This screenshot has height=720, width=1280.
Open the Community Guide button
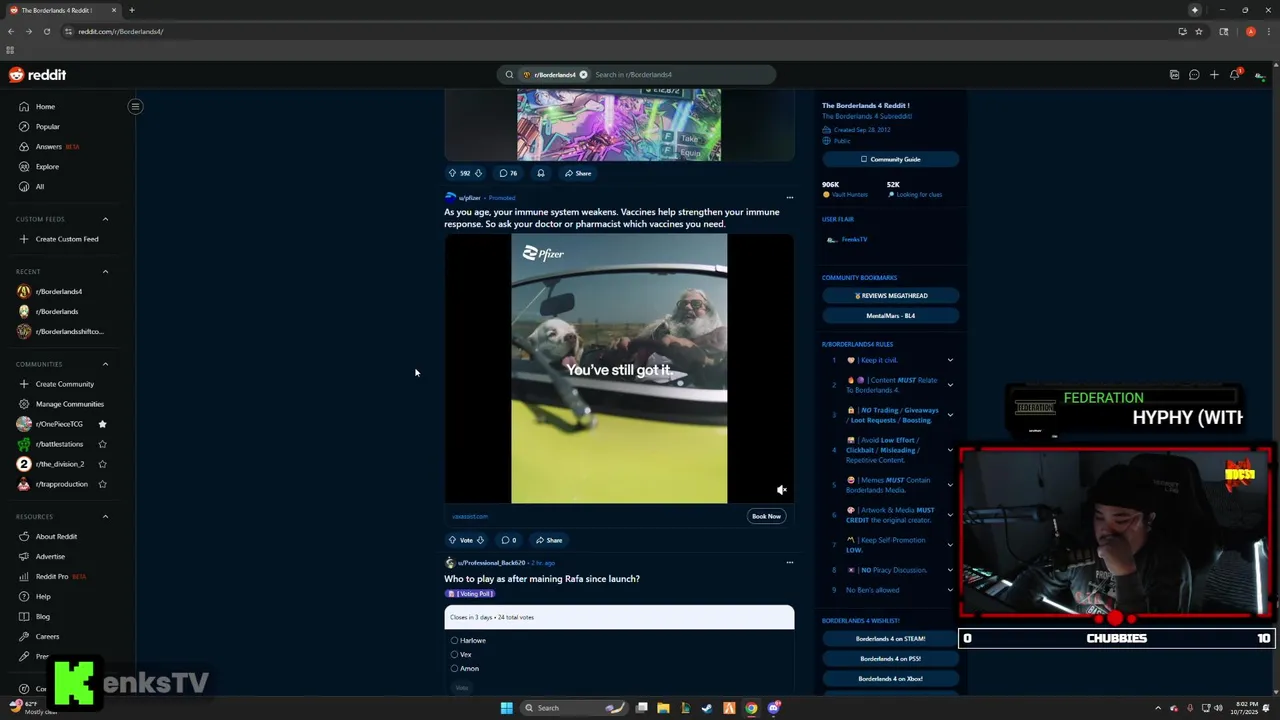pyautogui.click(x=890, y=159)
